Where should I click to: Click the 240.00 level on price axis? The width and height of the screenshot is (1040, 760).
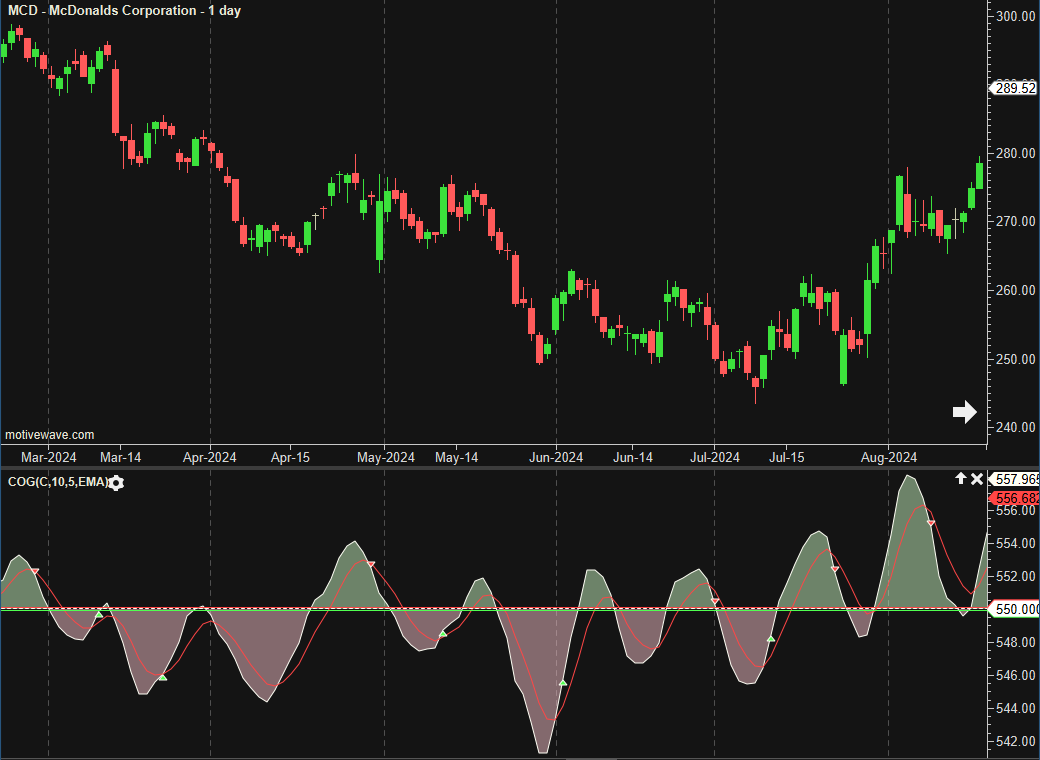(1015, 428)
